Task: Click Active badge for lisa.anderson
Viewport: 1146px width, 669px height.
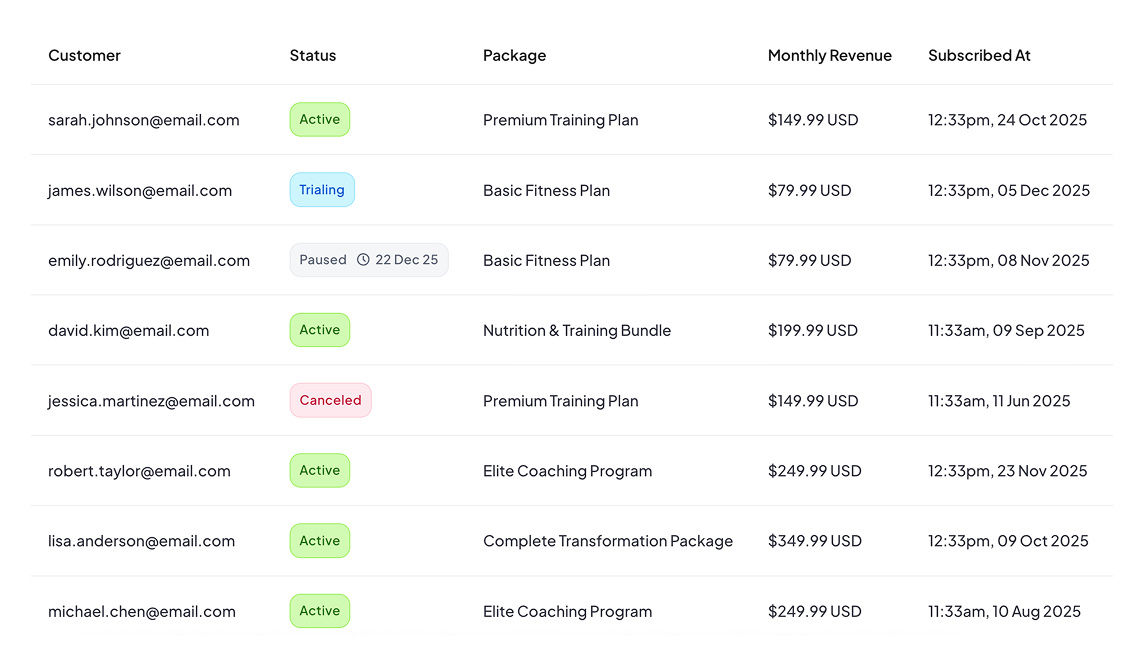Action: (x=319, y=541)
